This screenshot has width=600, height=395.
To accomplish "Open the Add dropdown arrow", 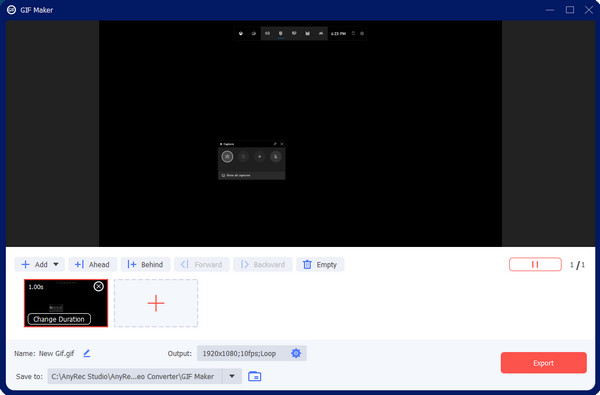I will [56, 264].
